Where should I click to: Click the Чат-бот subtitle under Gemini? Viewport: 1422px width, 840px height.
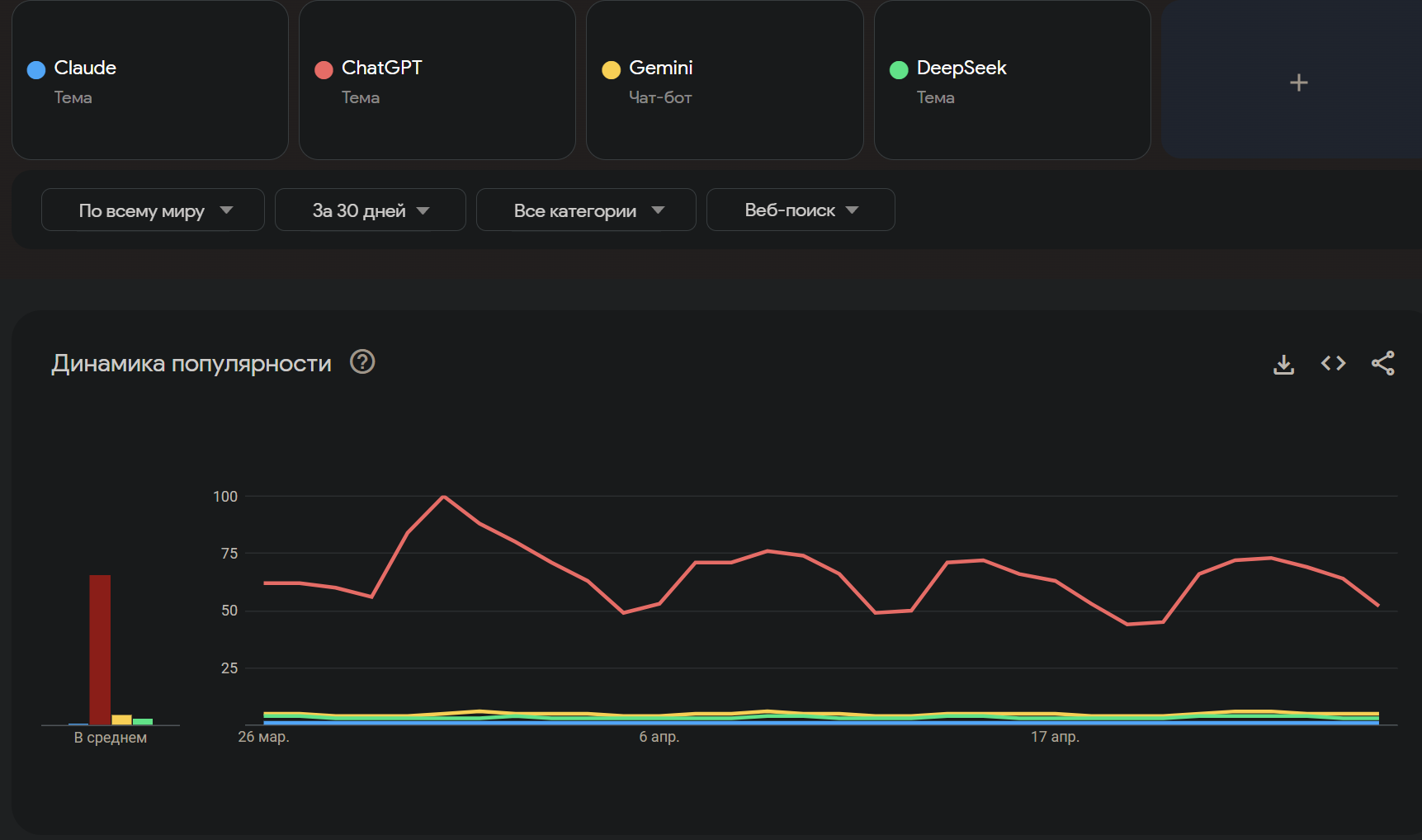click(660, 97)
